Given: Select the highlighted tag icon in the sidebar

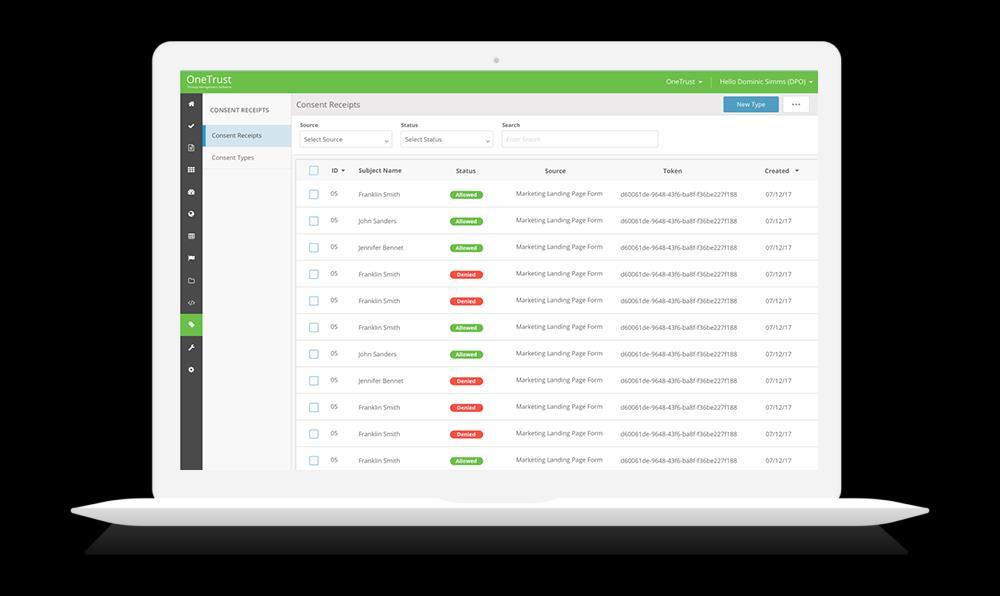Looking at the screenshot, I should [191, 325].
